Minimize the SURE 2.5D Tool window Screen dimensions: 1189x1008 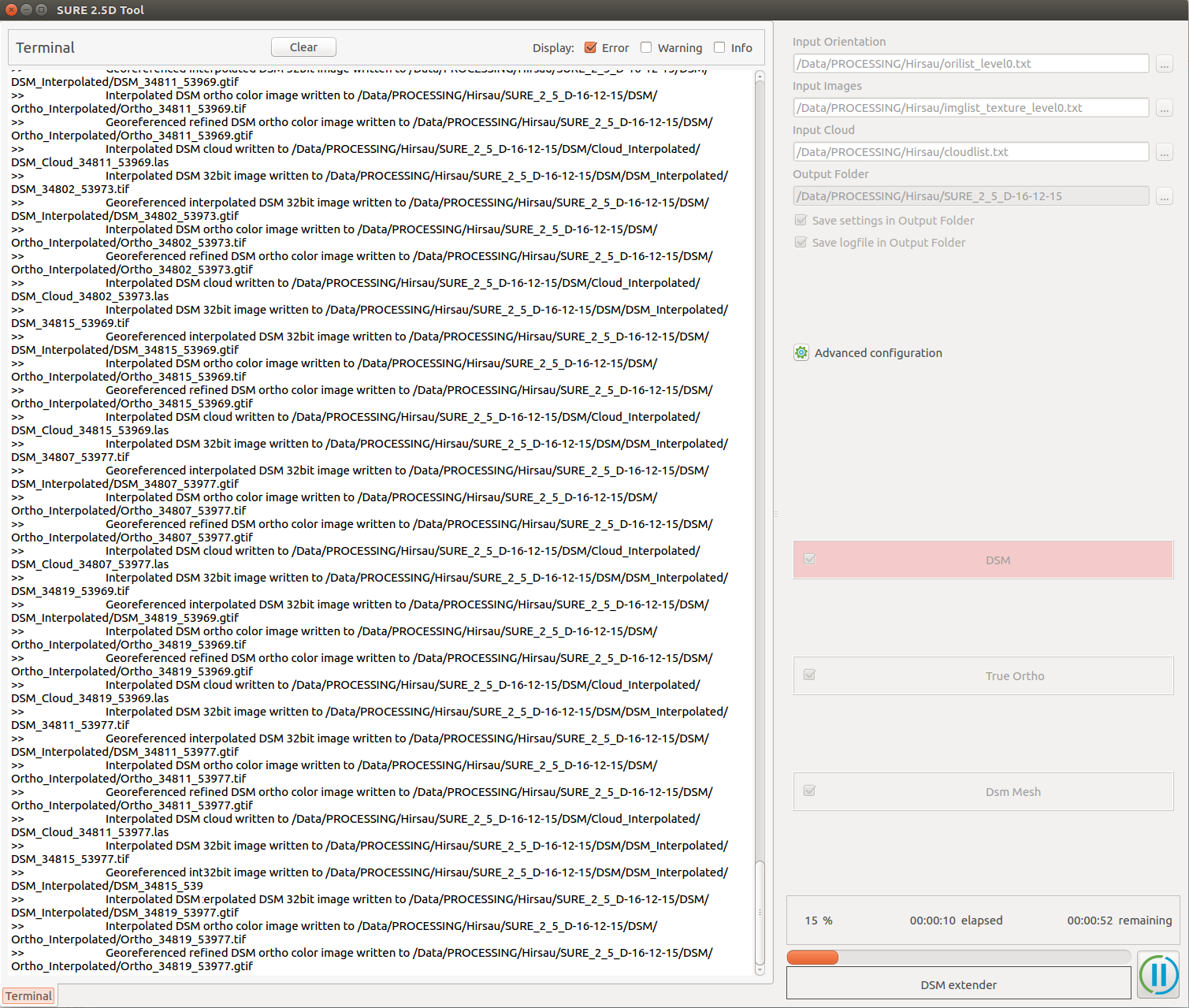click(x=26, y=10)
